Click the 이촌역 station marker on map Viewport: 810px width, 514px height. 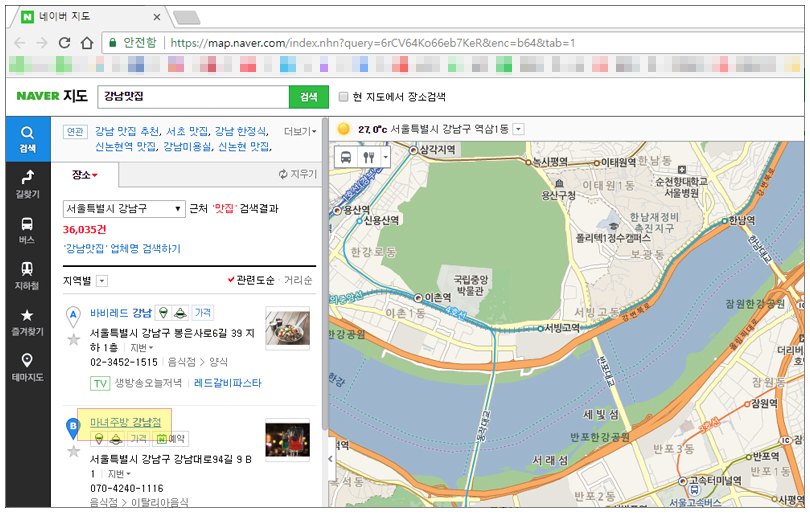coord(418,298)
